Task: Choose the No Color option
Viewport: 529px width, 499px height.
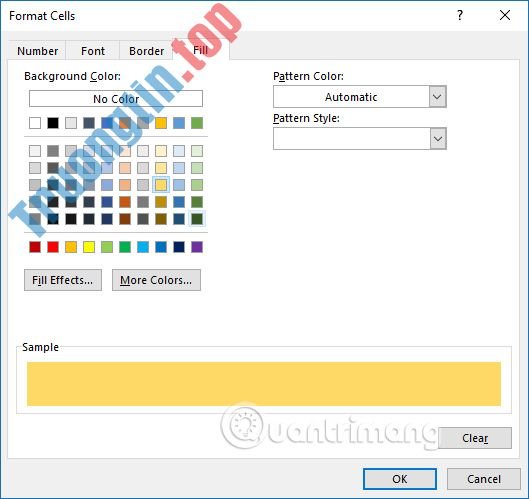Action: (116, 99)
